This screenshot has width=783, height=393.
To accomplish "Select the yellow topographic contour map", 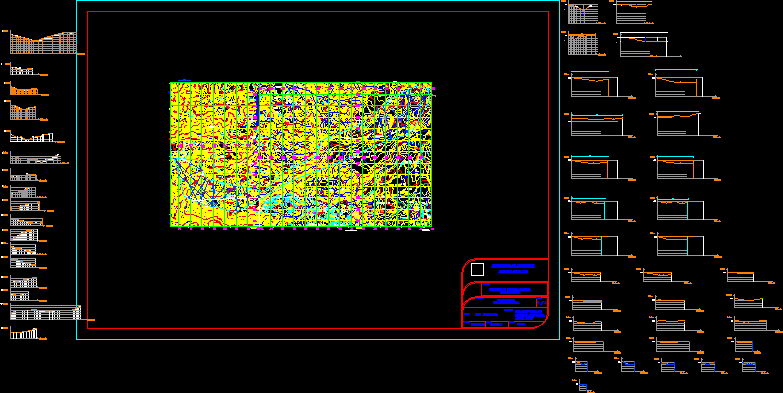I will [x=301, y=155].
